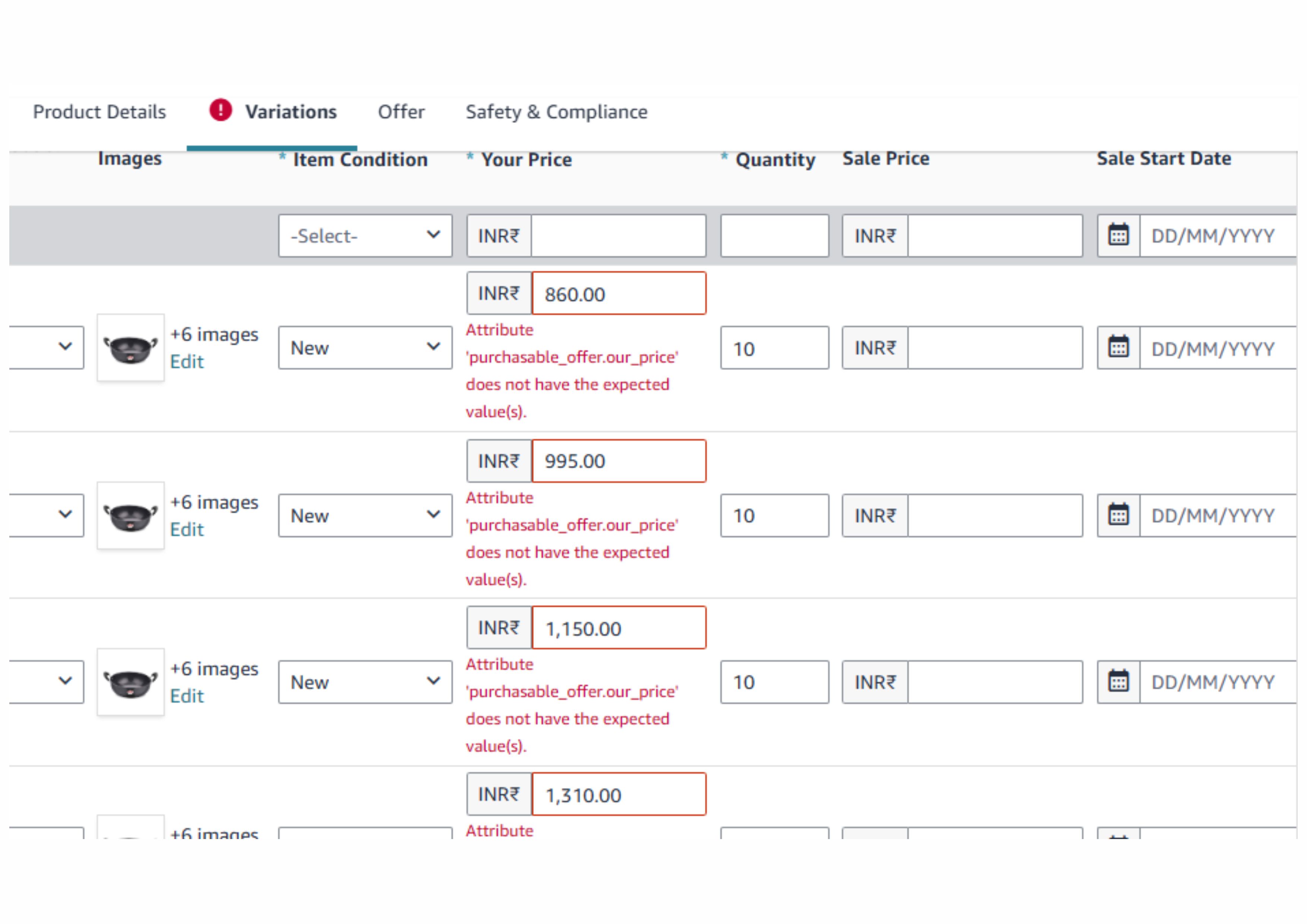
Task: Click Edit images link in 860.00 row
Action: [x=187, y=362]
